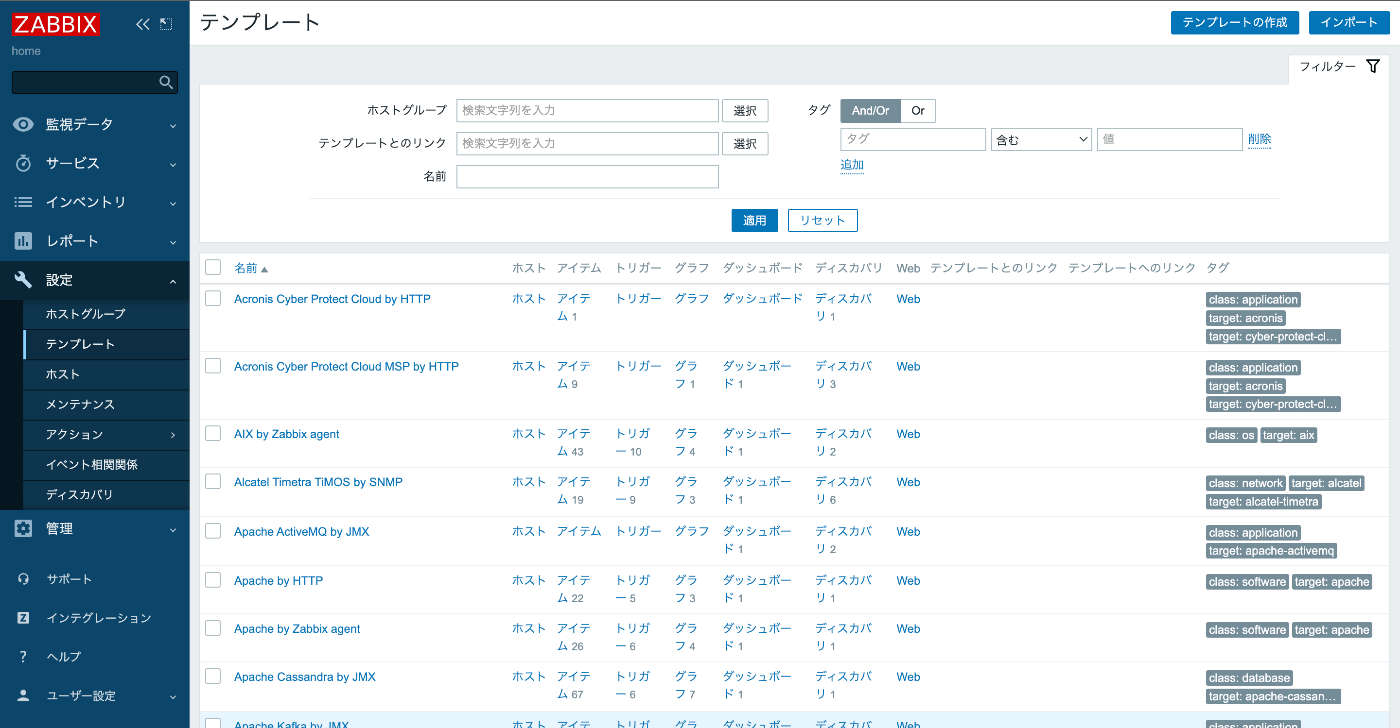Expand the レポート menu section
The height and width of the screenshot is (728, 1400).
pos(173,242)
